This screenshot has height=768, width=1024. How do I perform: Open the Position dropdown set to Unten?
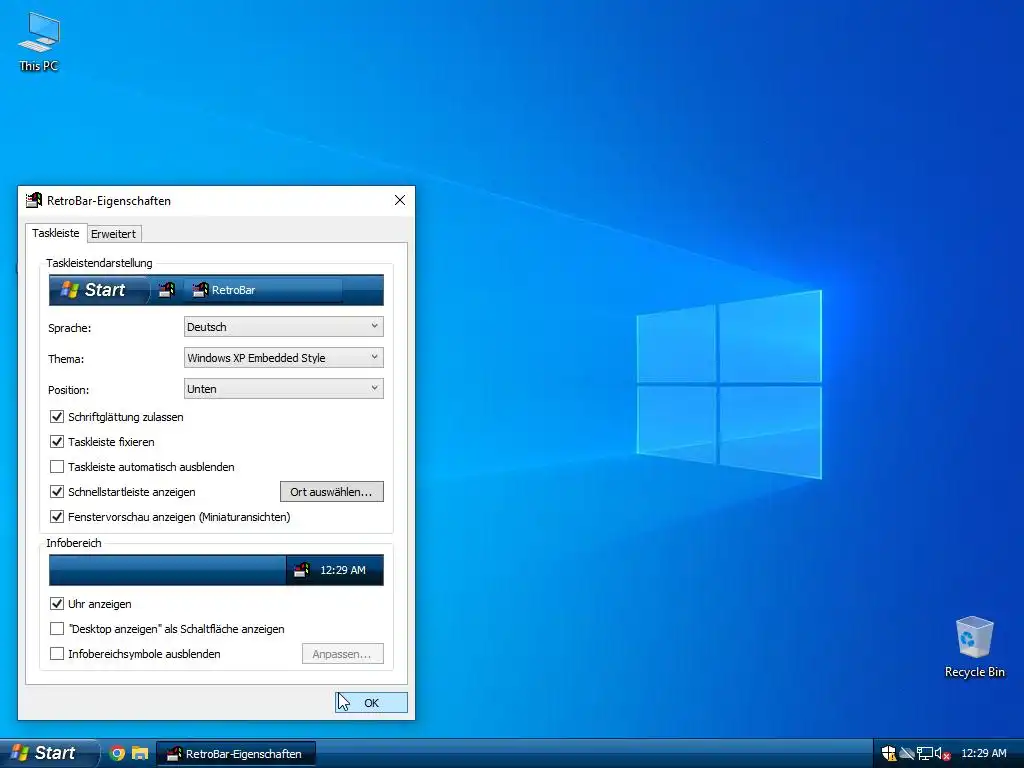click(x=283, y=389)
